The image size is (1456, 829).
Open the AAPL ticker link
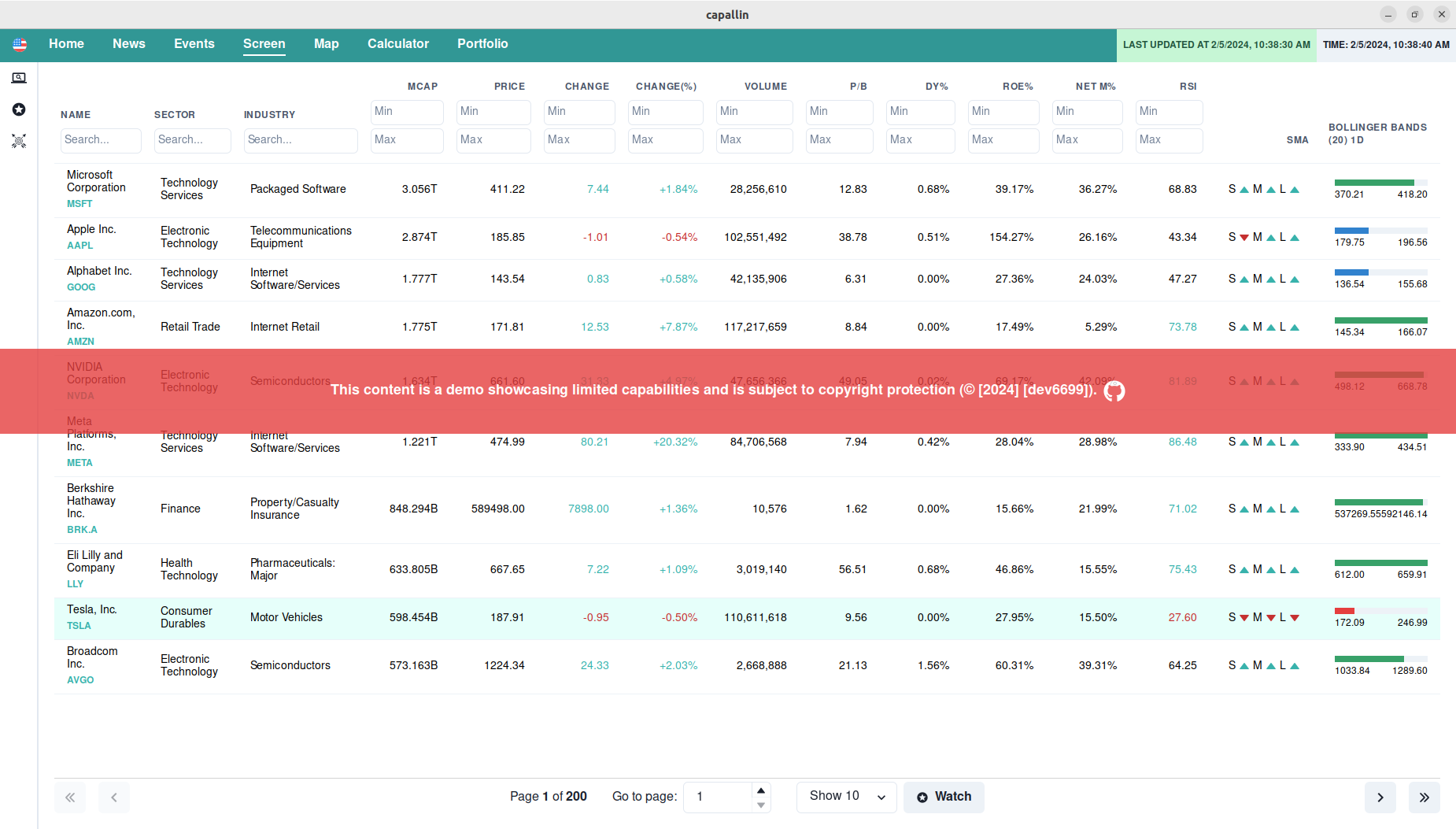pyautogui.click(x=80, y=246)
